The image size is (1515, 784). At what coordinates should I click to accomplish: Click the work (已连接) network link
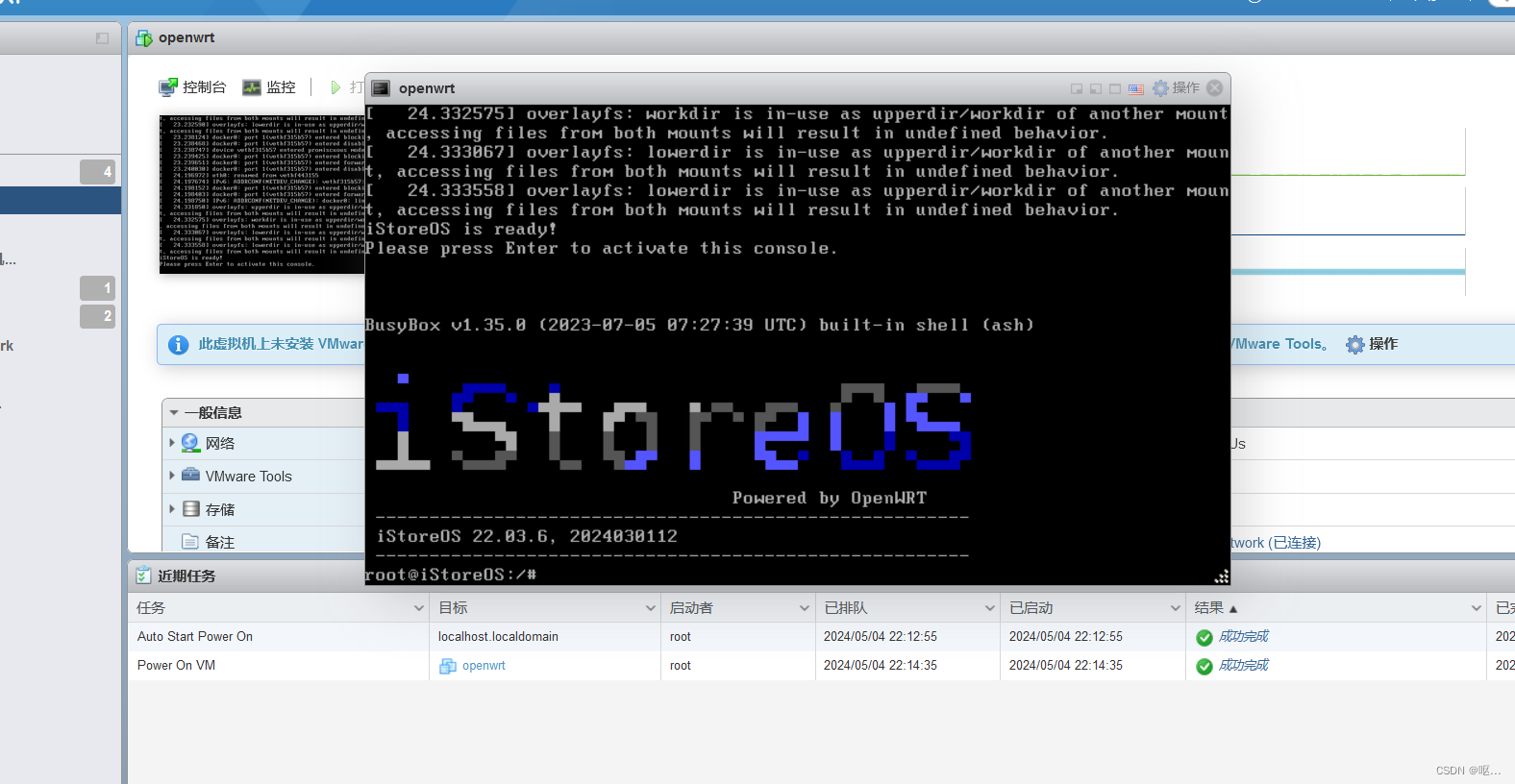click(x=1276, y=543)
